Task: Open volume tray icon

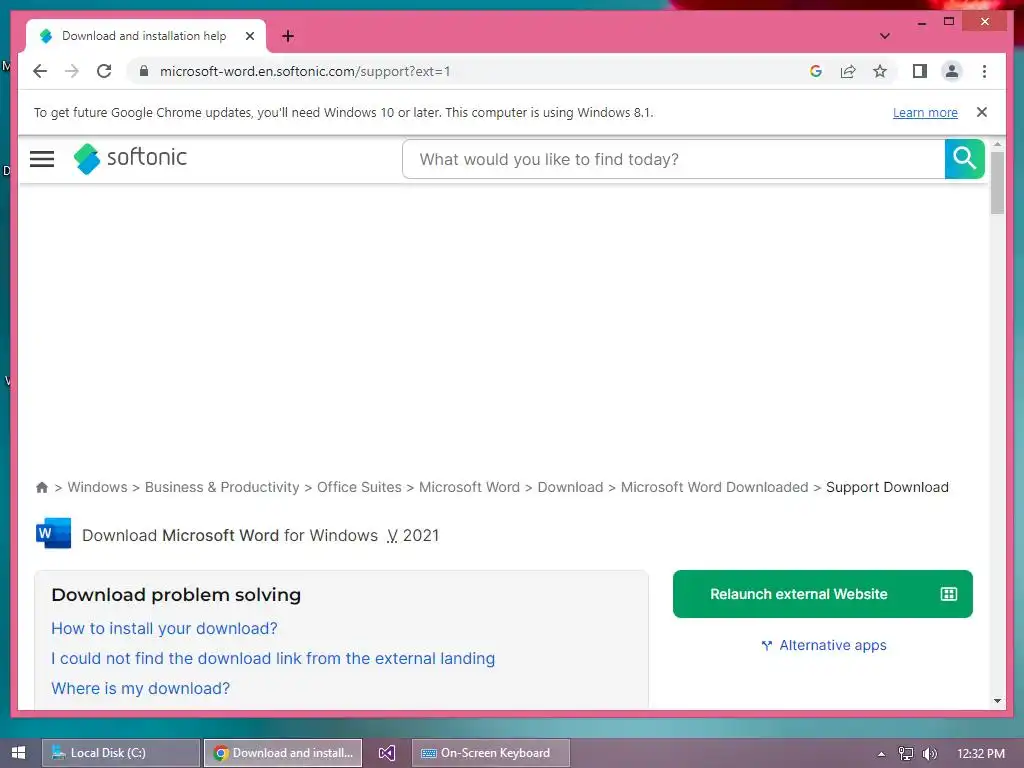Action: tap(929, 754)
